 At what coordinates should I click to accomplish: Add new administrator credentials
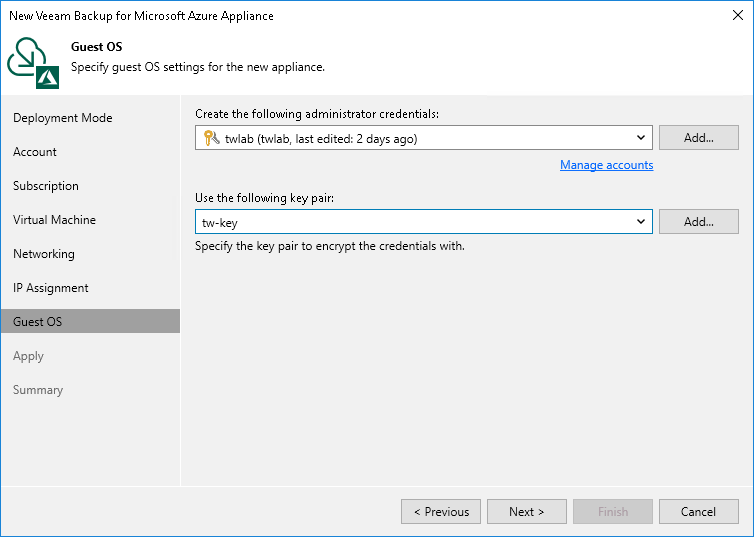698,138
